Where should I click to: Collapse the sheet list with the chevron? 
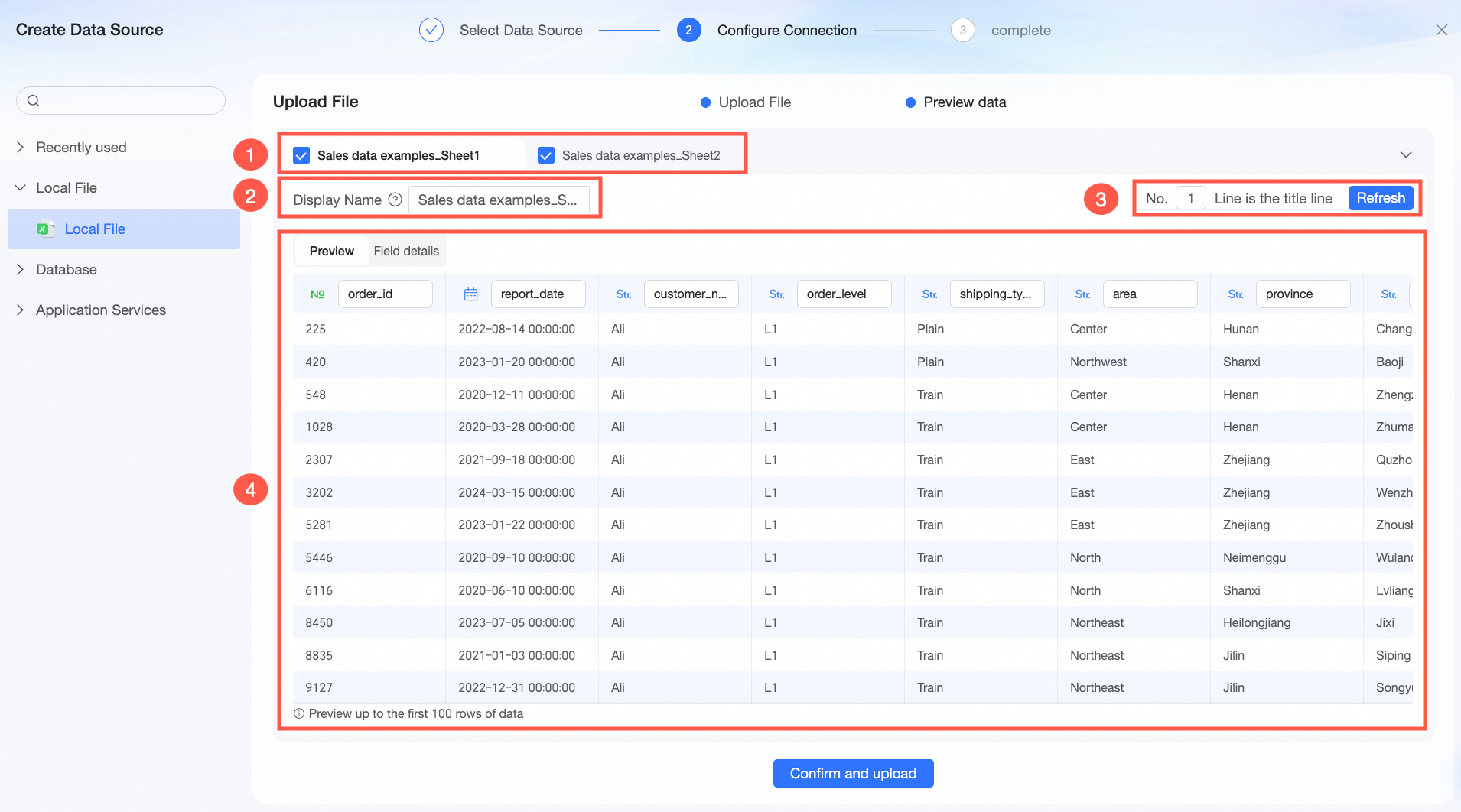pos(1406,154)
